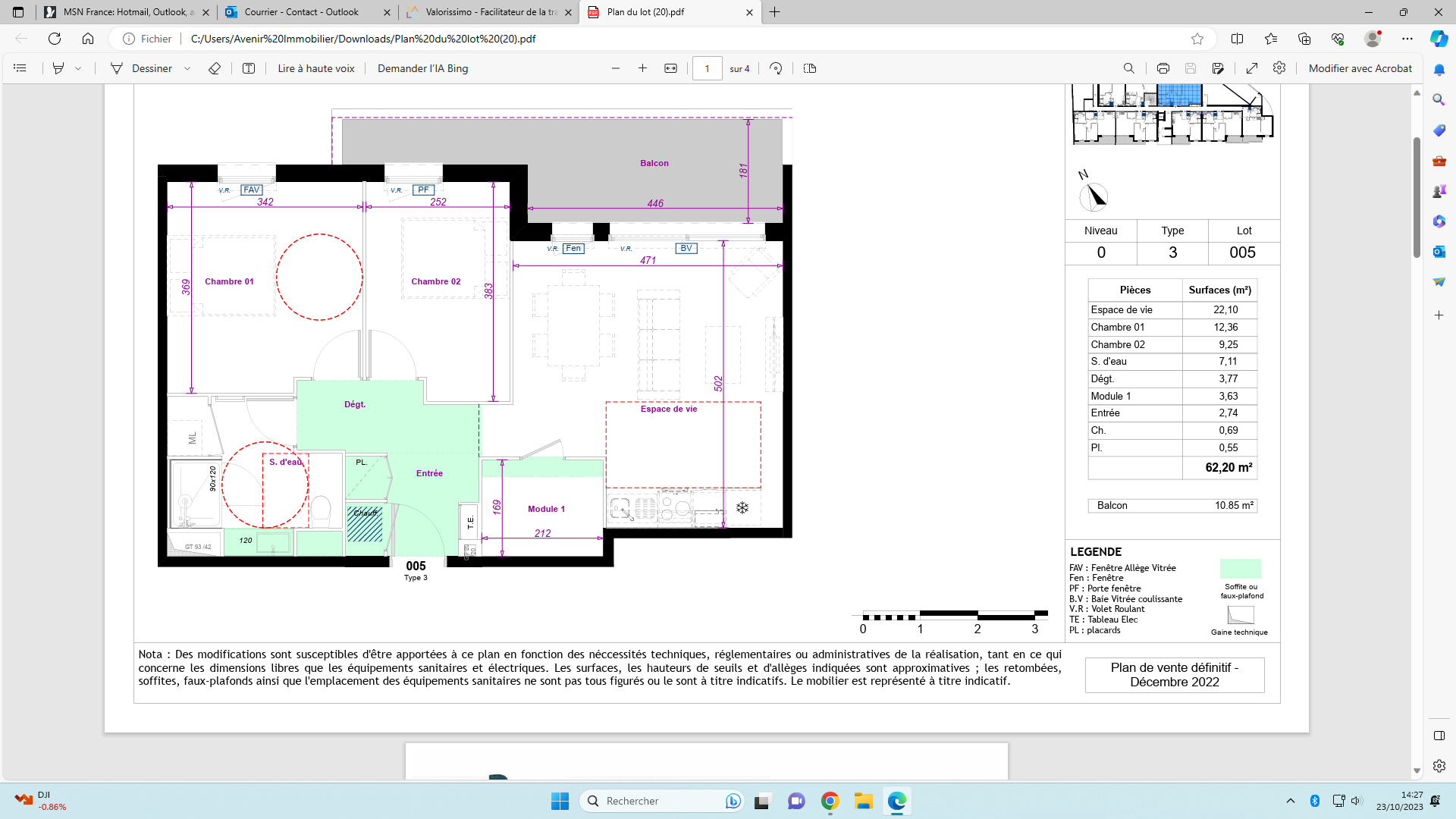
Task: Open the clock showing 14:27
Action: tap(1400, 801)
